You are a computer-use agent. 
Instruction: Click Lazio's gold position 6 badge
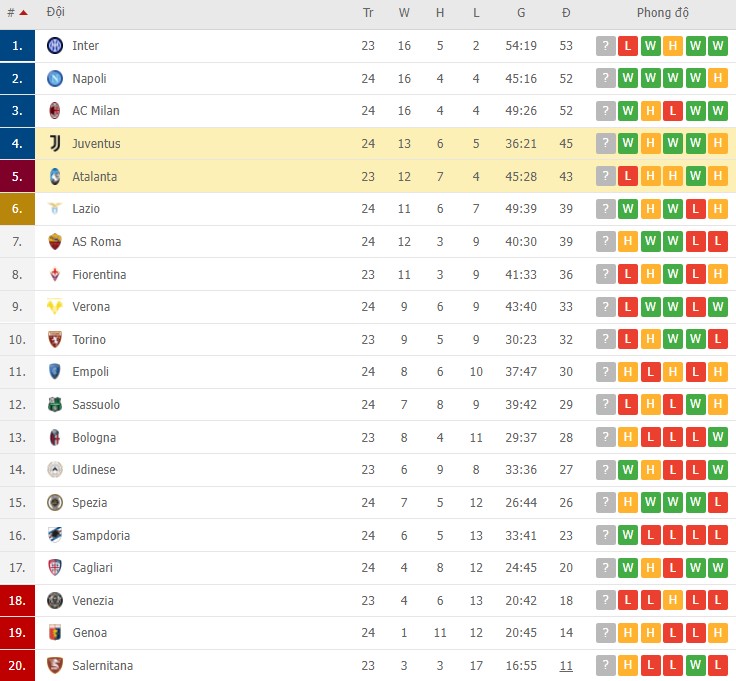(x=17, y=209)
